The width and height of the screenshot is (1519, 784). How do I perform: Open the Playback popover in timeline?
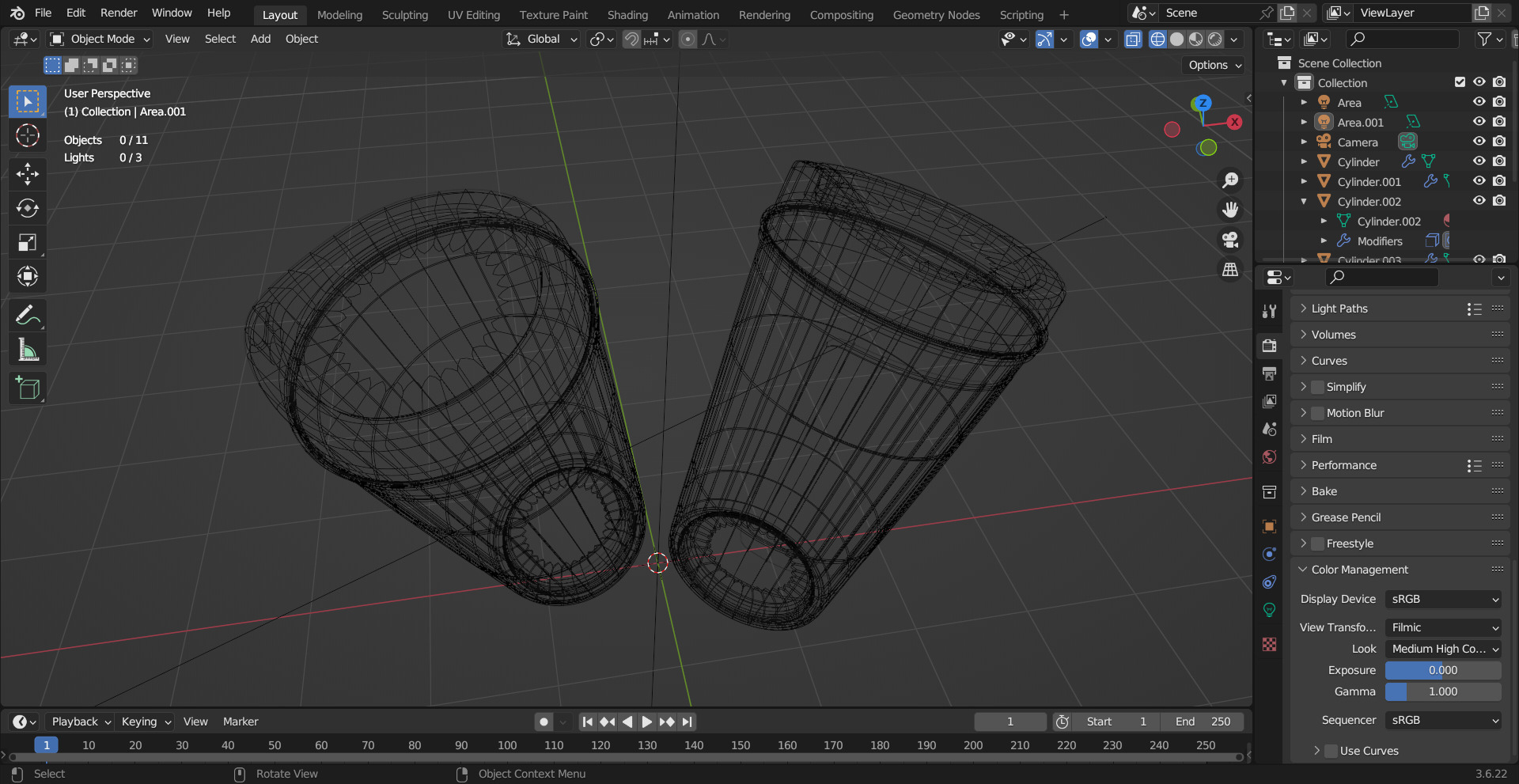(81, 722)
